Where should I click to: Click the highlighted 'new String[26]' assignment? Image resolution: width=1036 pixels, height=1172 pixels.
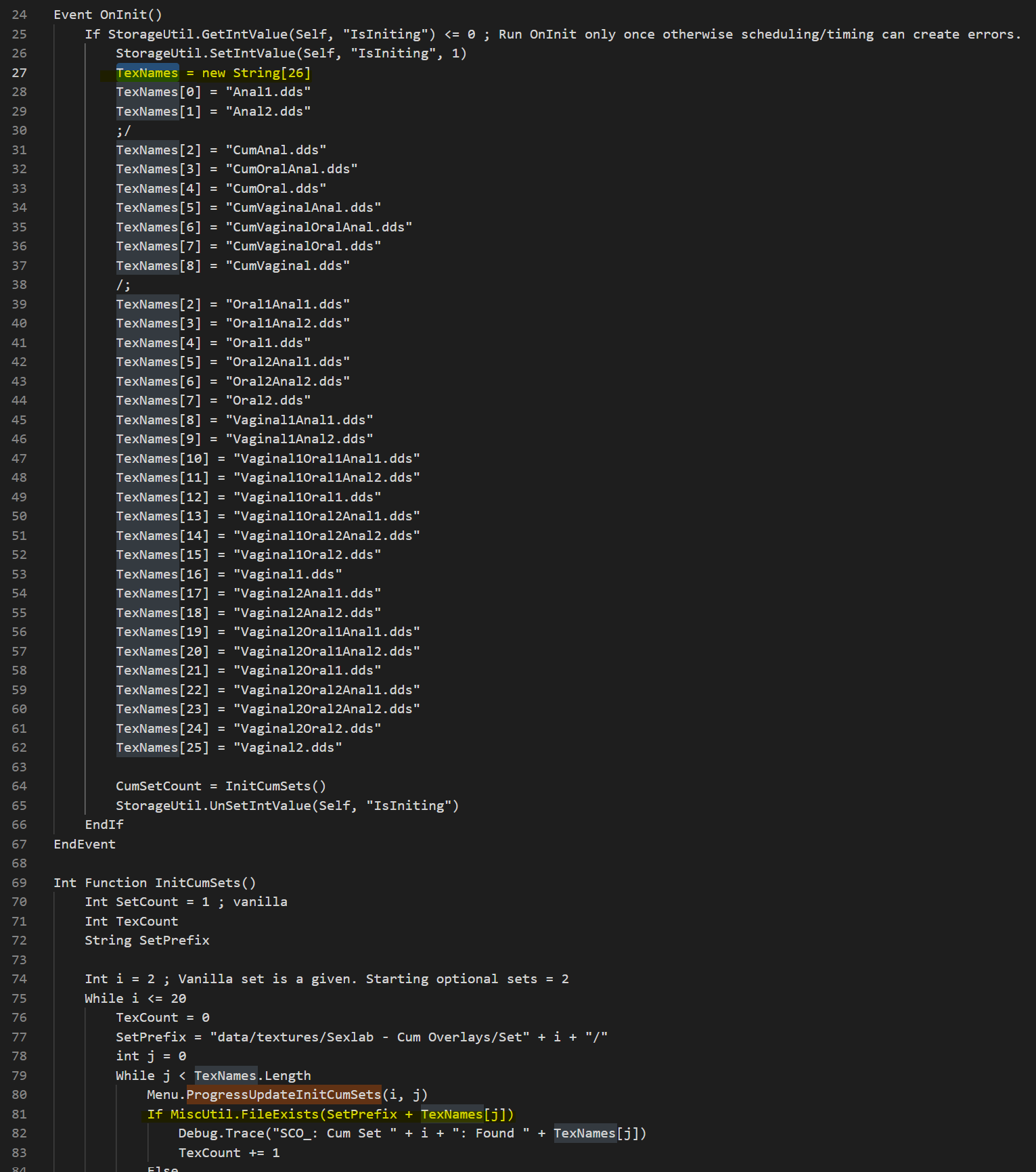click(x=255, y=72)
